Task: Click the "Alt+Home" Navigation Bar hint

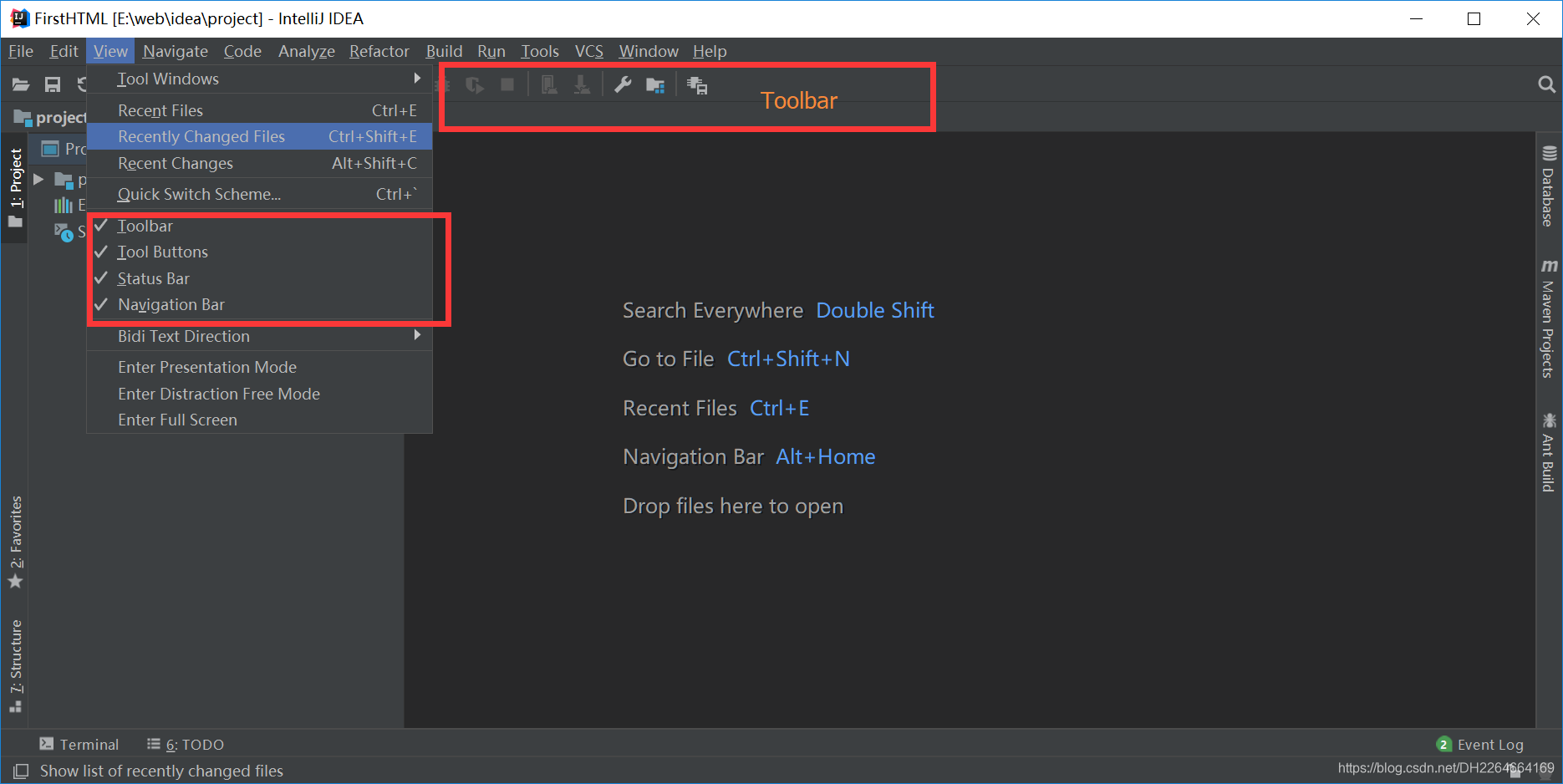Action: (x=826, y=456)
